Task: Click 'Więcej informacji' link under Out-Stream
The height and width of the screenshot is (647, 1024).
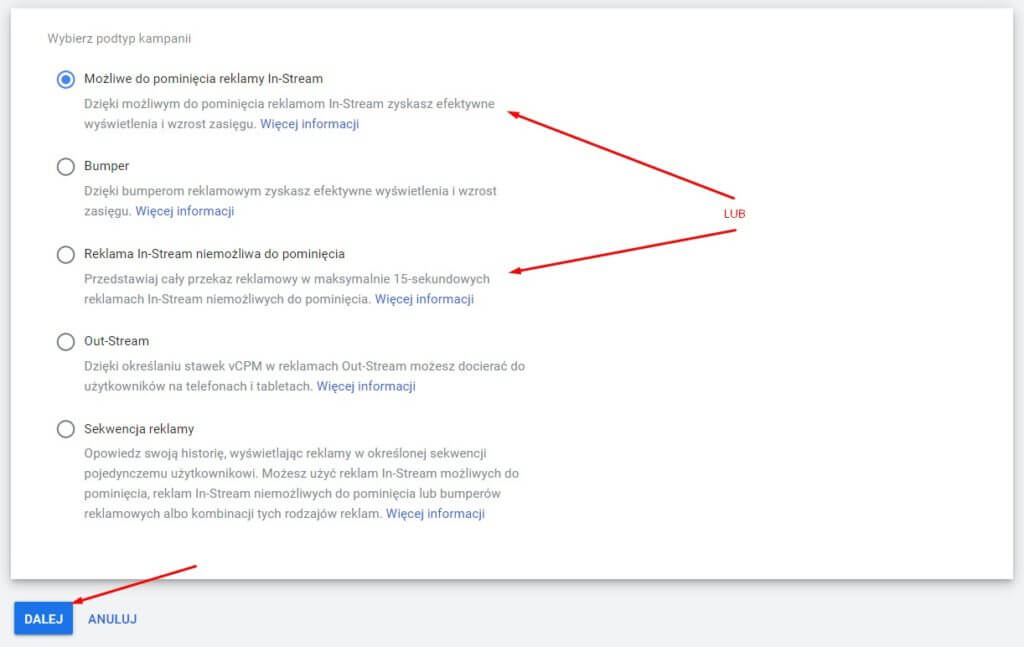Action: [365, 387]
